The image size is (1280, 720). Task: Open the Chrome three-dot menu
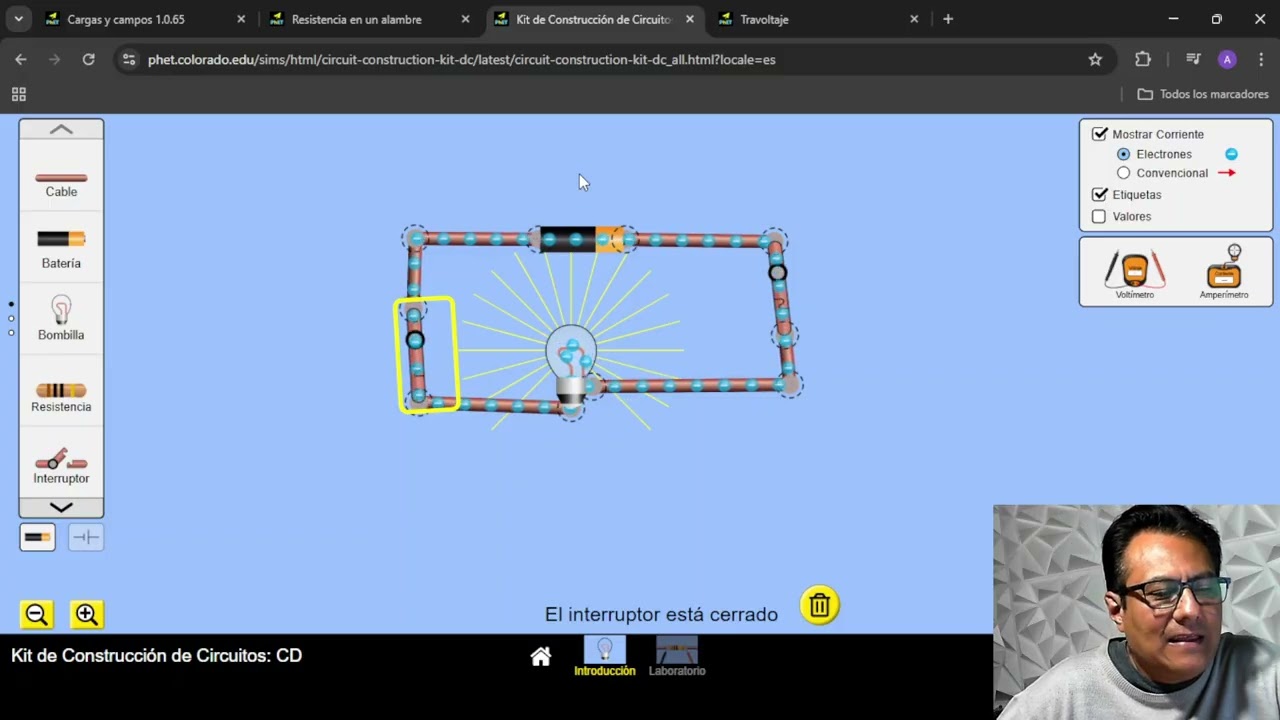1260,59
